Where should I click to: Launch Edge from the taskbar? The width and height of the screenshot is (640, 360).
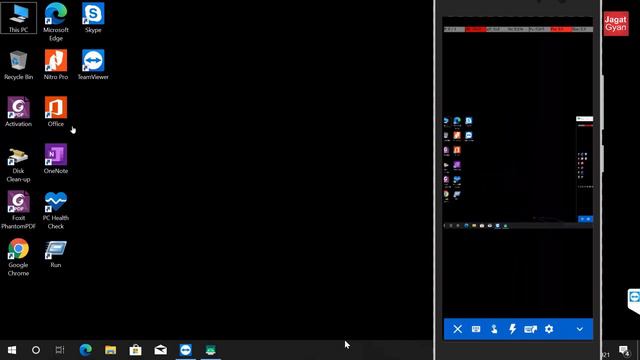click(85, 350)
